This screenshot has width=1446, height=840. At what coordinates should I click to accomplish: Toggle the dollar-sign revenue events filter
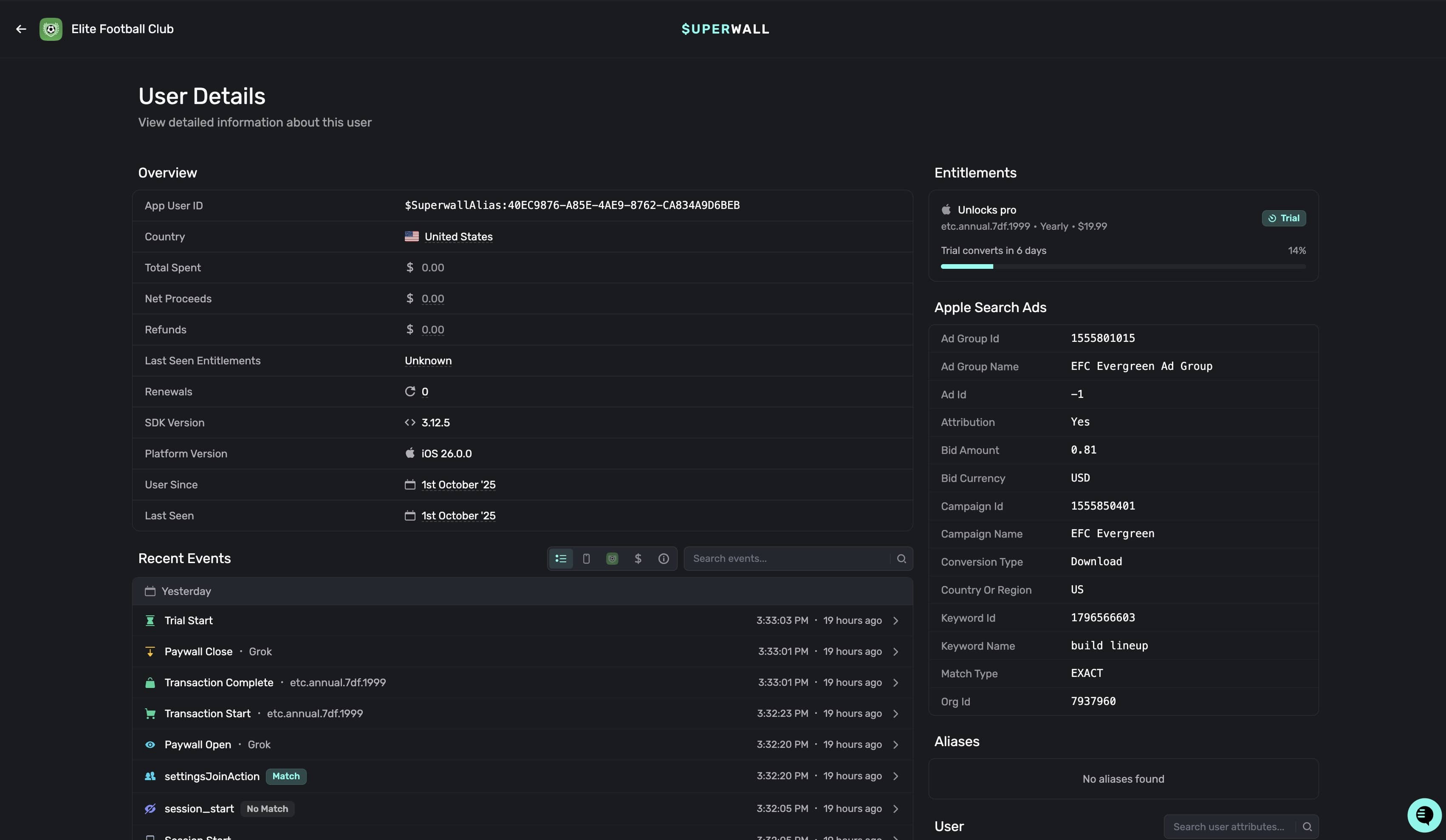pyautogui.click(x=638, y=559)
